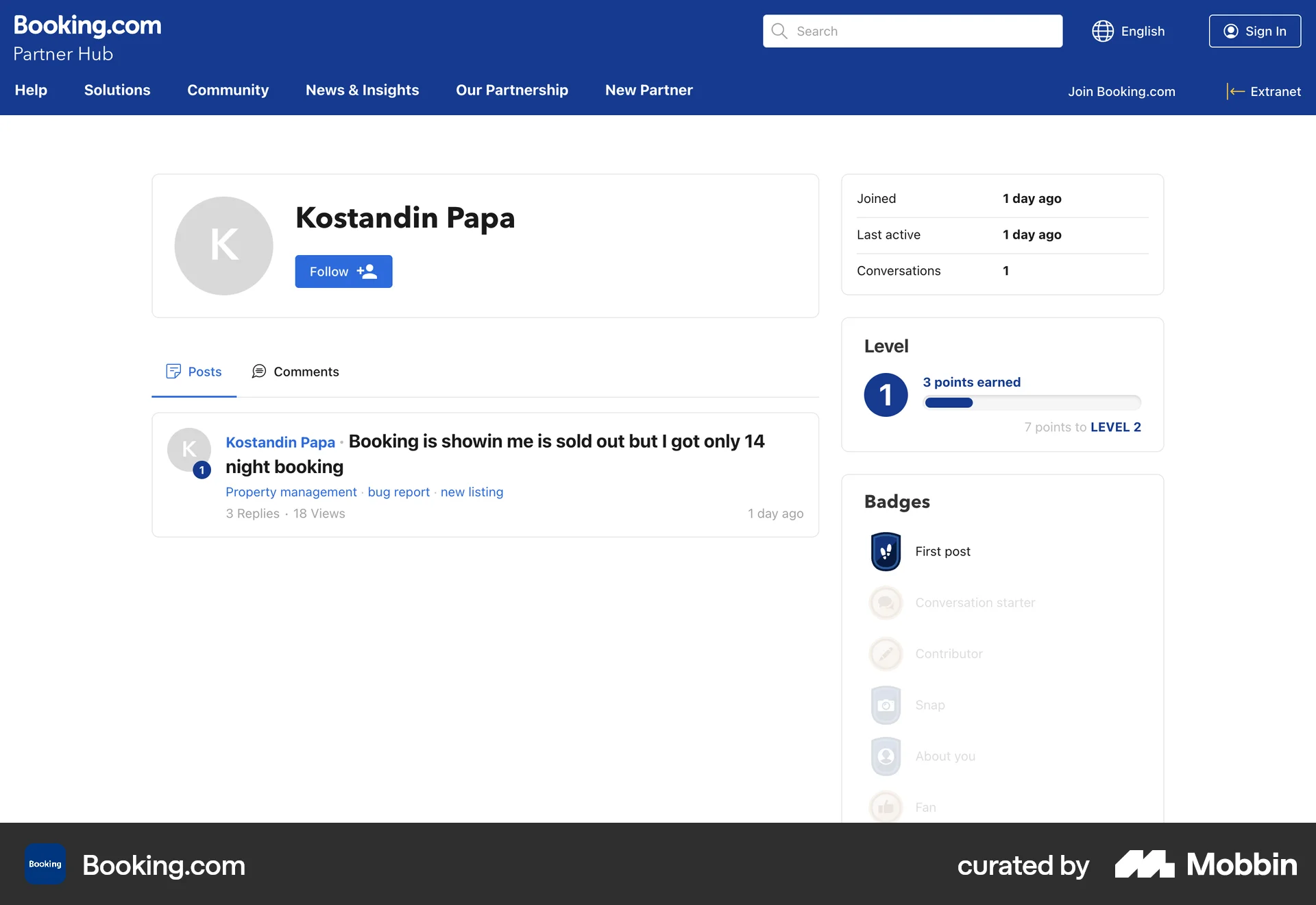Click the Mobbin logo in footer
Screen dimensions: 1316x905
point(1204,865)
